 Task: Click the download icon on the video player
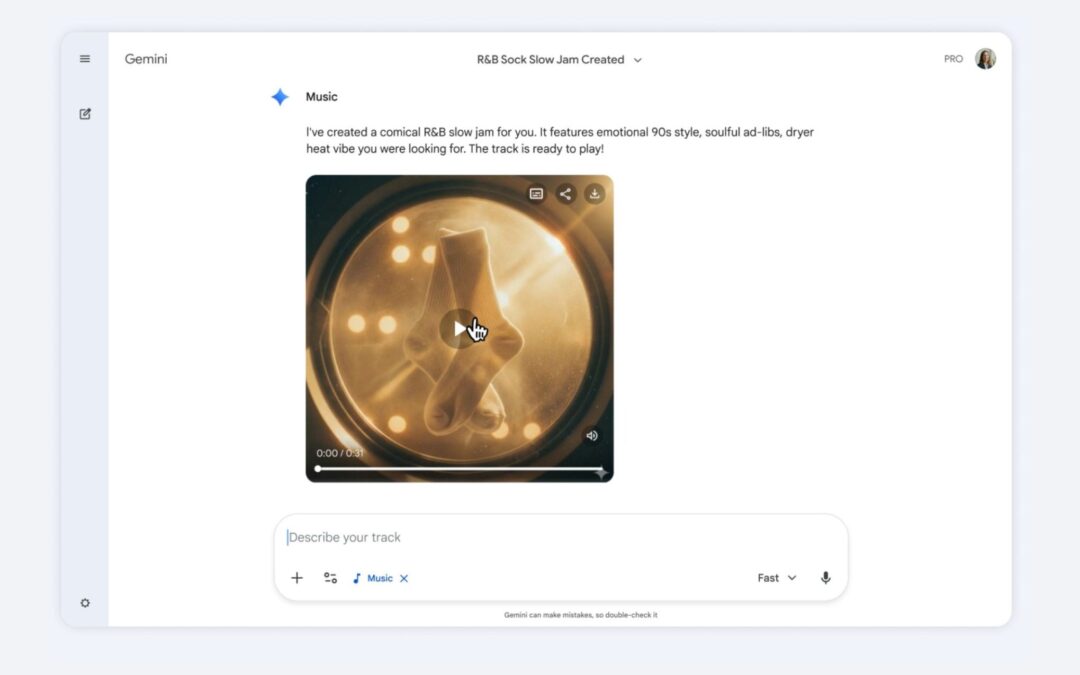click(594, 194)
